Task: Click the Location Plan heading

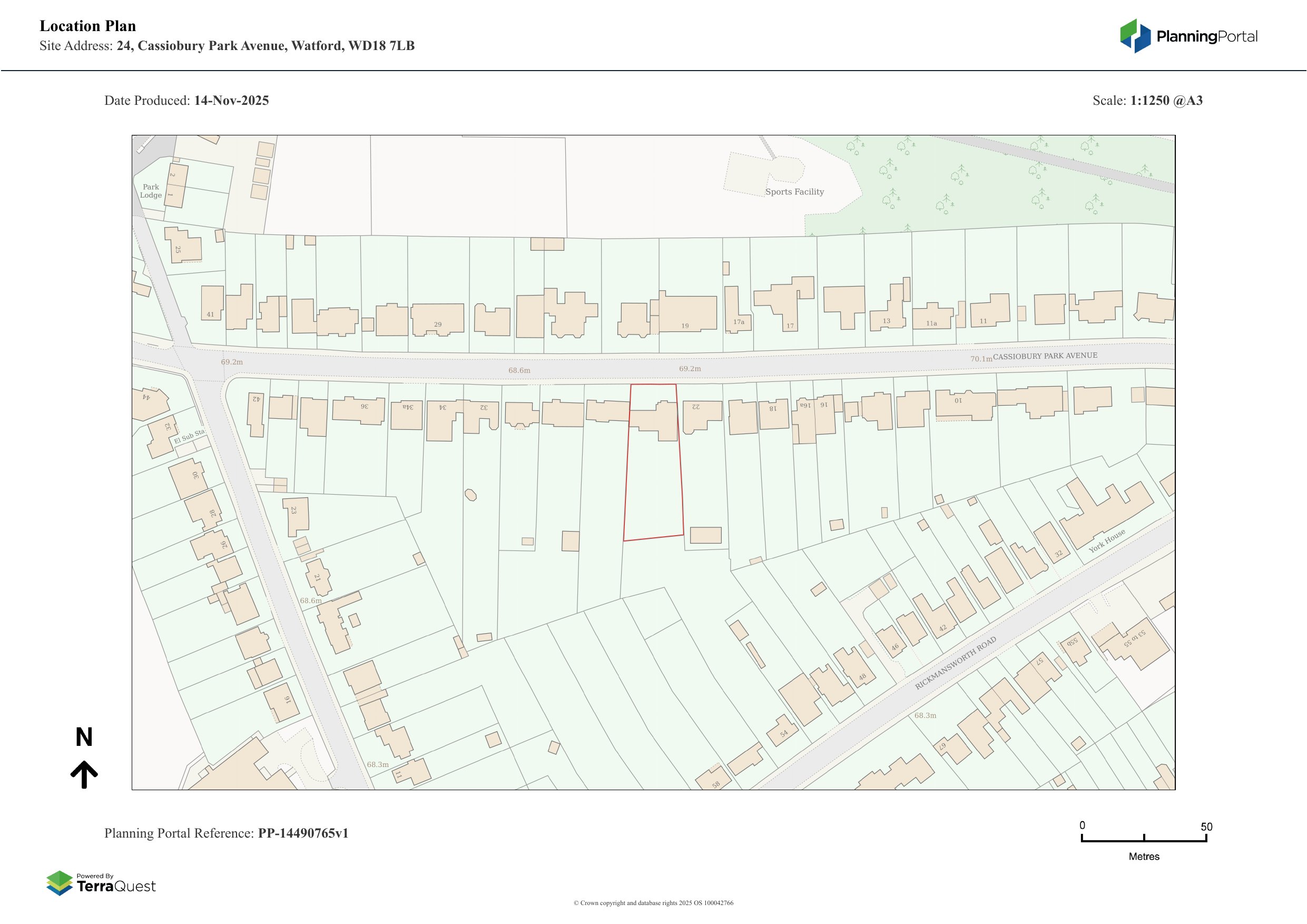Action: [87, 26]
